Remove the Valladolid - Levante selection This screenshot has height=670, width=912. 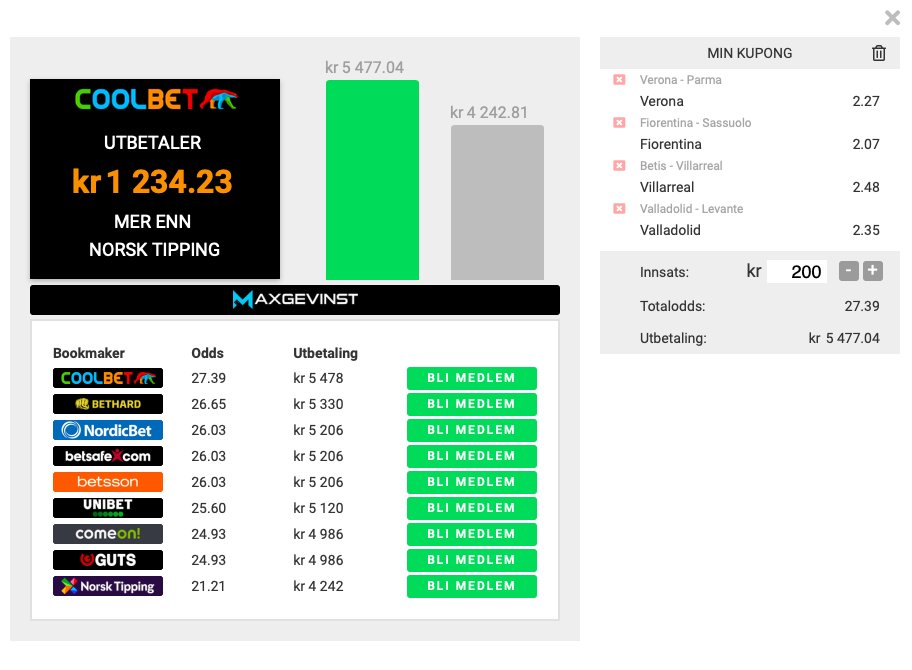point(619,209)
